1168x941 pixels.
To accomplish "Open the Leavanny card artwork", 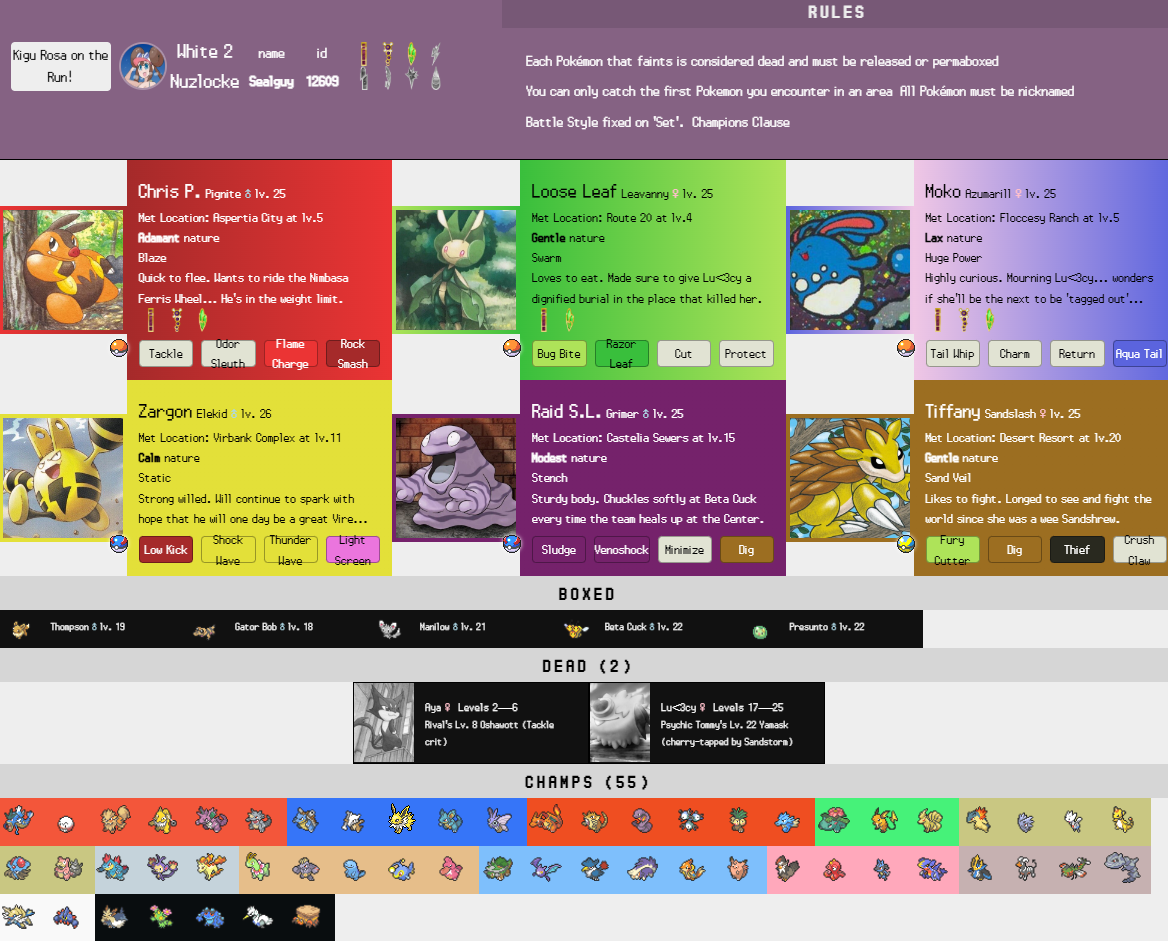I will tap(456, 270).
